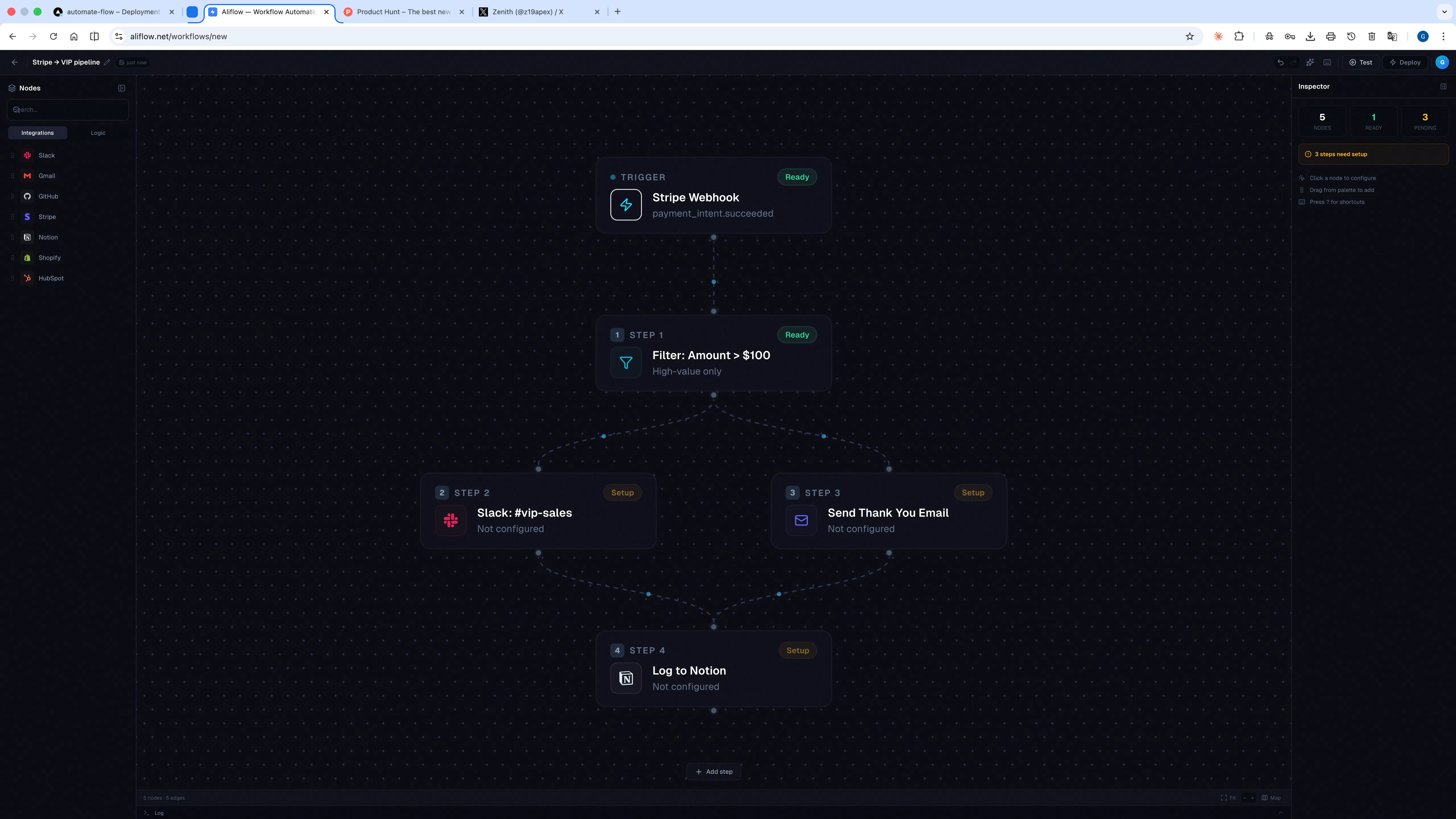This screenshot has height=819, width=1456.
Task: Select the Gmail integration in palette
Action: click(68, 176)
